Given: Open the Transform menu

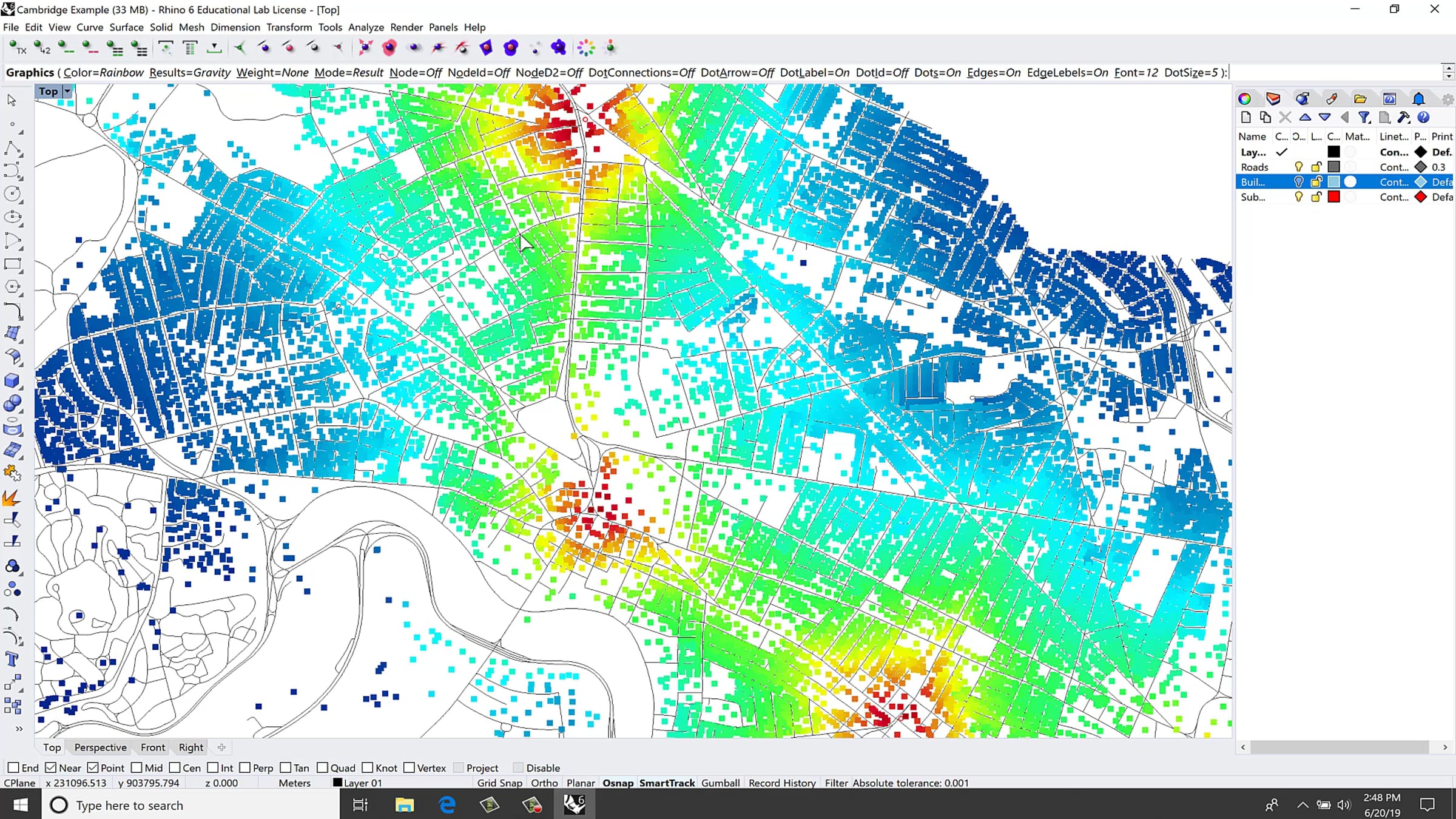Looking at the screenshot, I should tap(289, 27).
